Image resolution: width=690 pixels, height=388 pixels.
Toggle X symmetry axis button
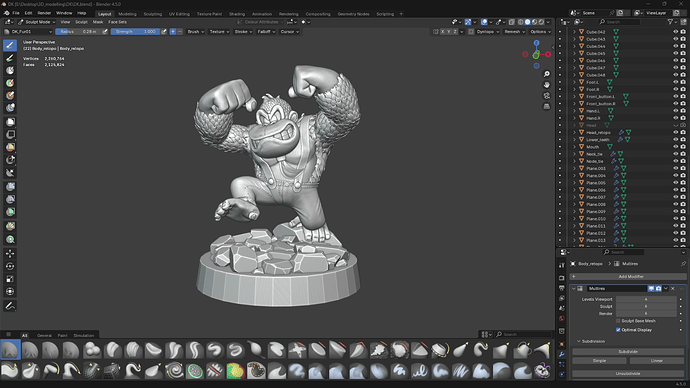443,32
